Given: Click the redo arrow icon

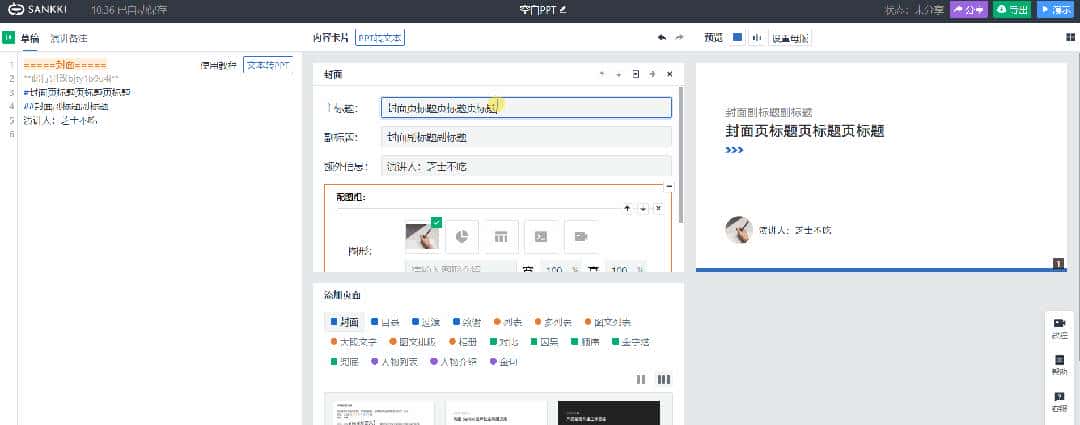Looking at the screenshot, I should (680, 38).
